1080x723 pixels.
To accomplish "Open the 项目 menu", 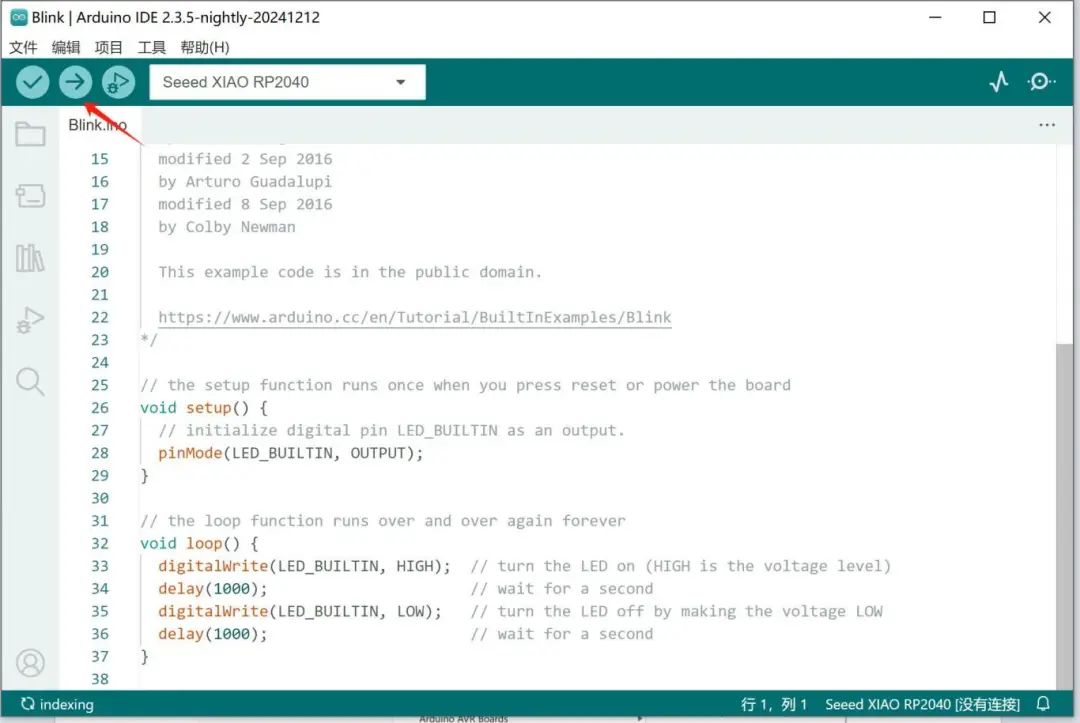I will (x=109, y=47).
